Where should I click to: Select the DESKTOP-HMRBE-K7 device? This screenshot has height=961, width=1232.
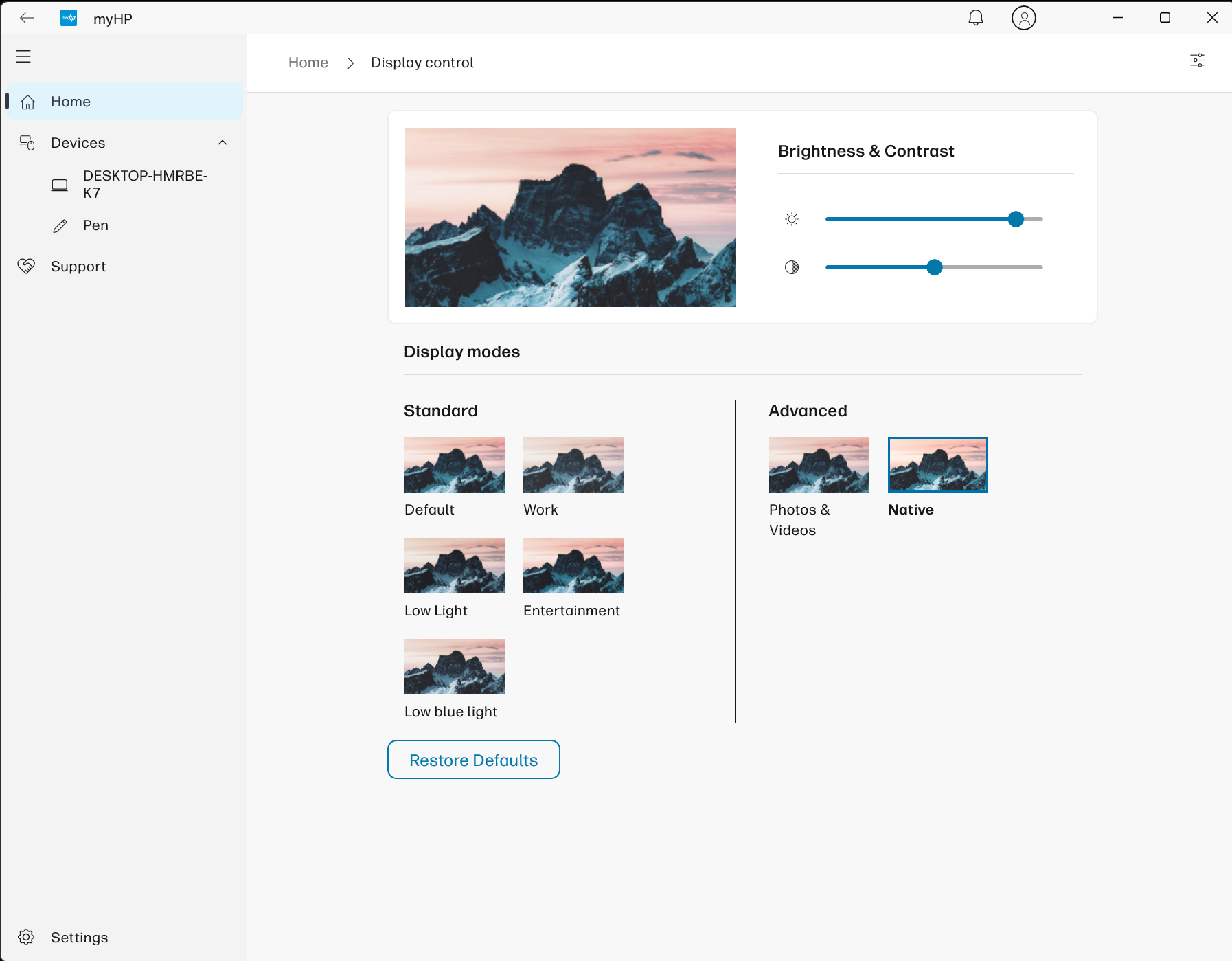[x=144, y=184]
